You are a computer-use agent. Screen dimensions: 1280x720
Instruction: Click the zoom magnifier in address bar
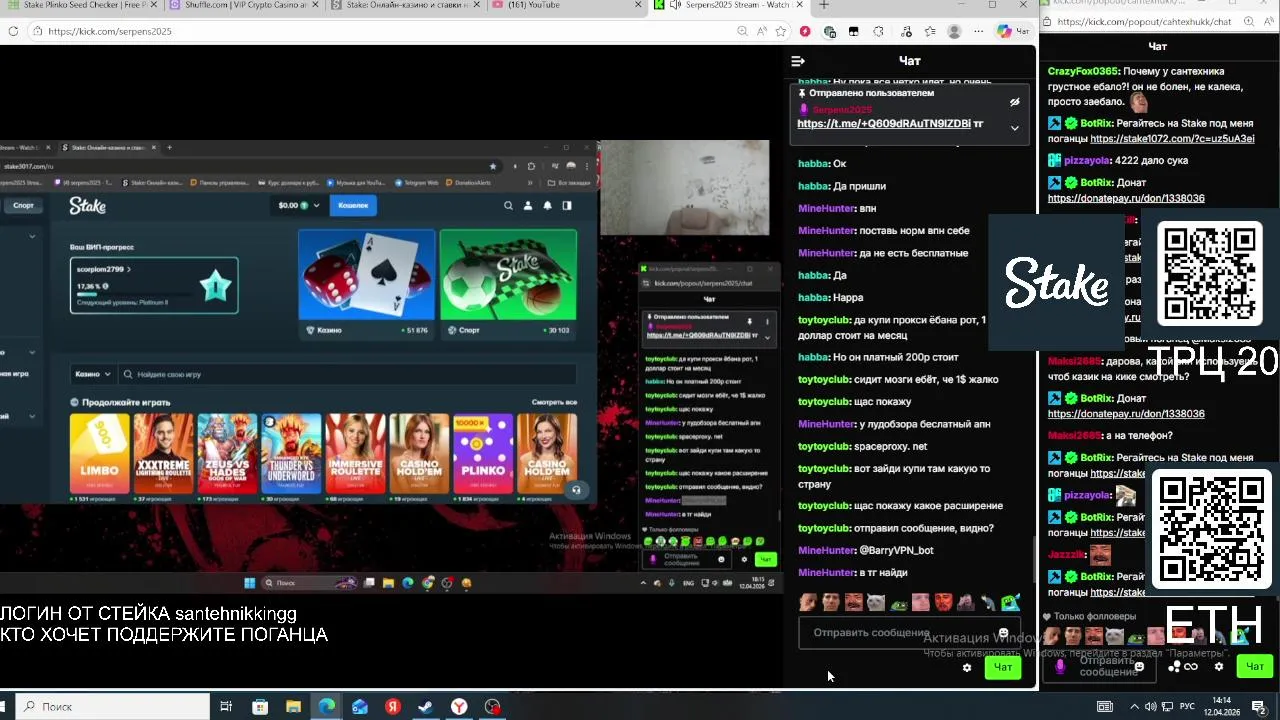742,31
